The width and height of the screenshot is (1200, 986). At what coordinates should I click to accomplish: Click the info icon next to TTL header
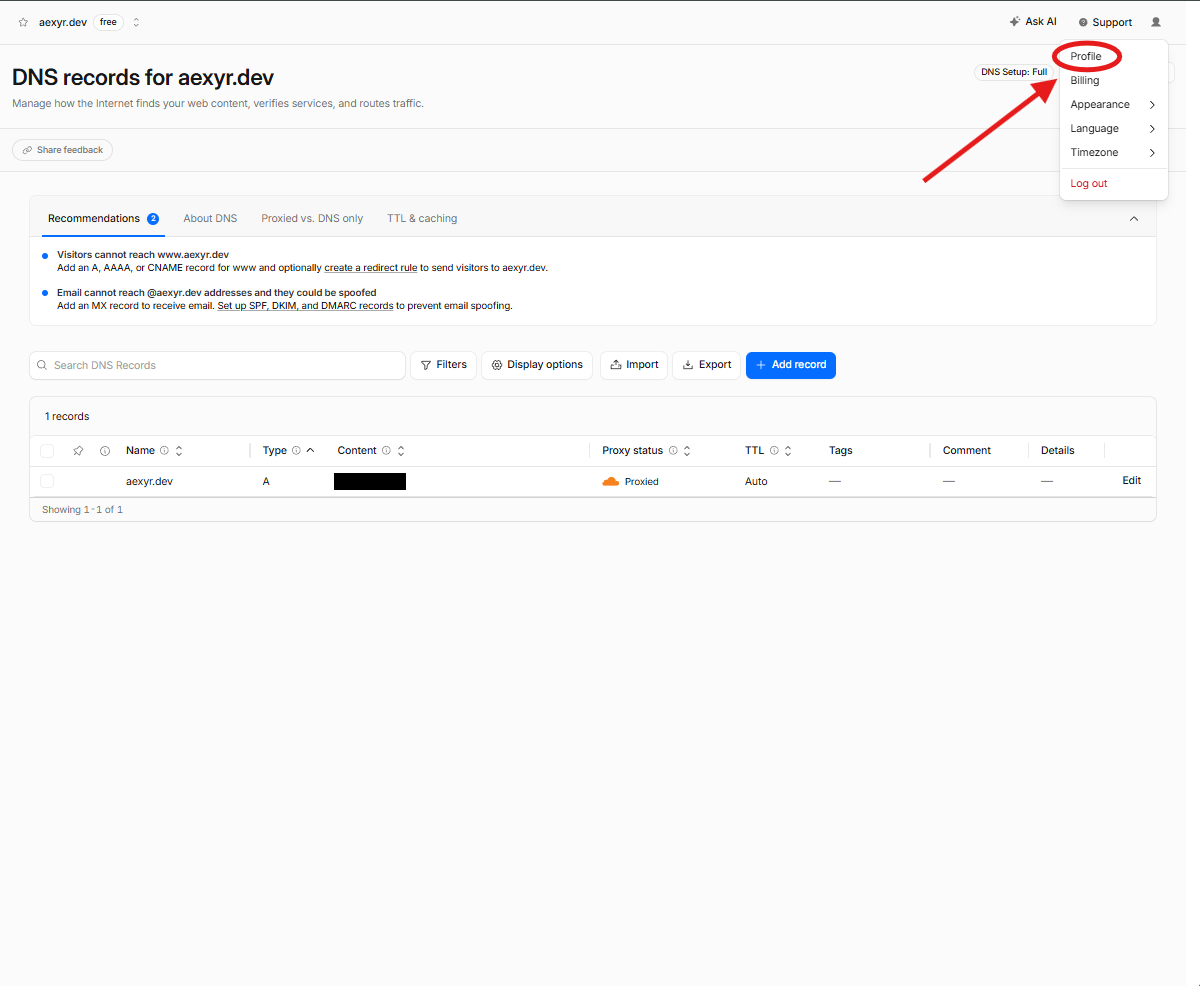[774, 451]
